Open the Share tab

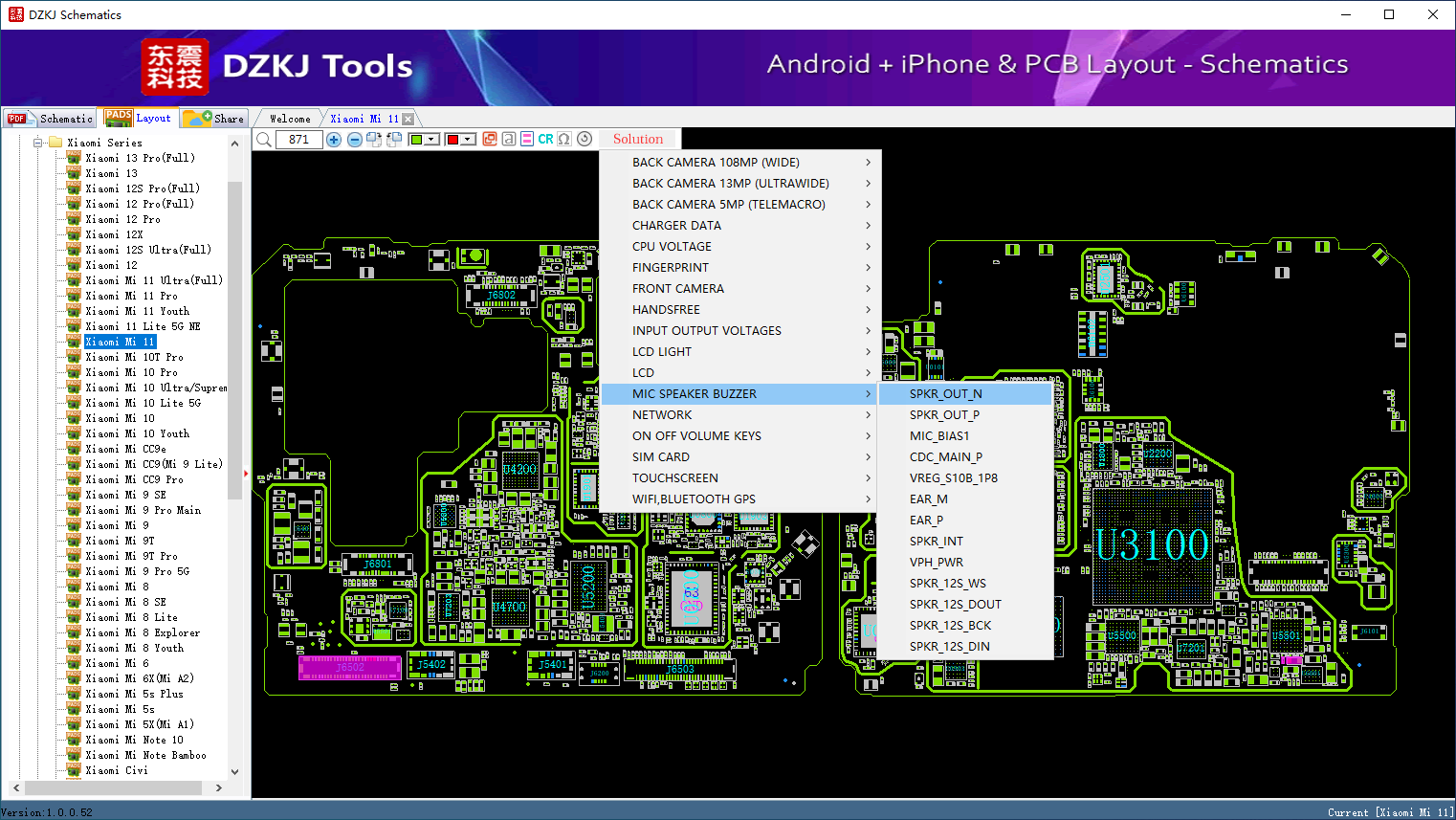214,119
